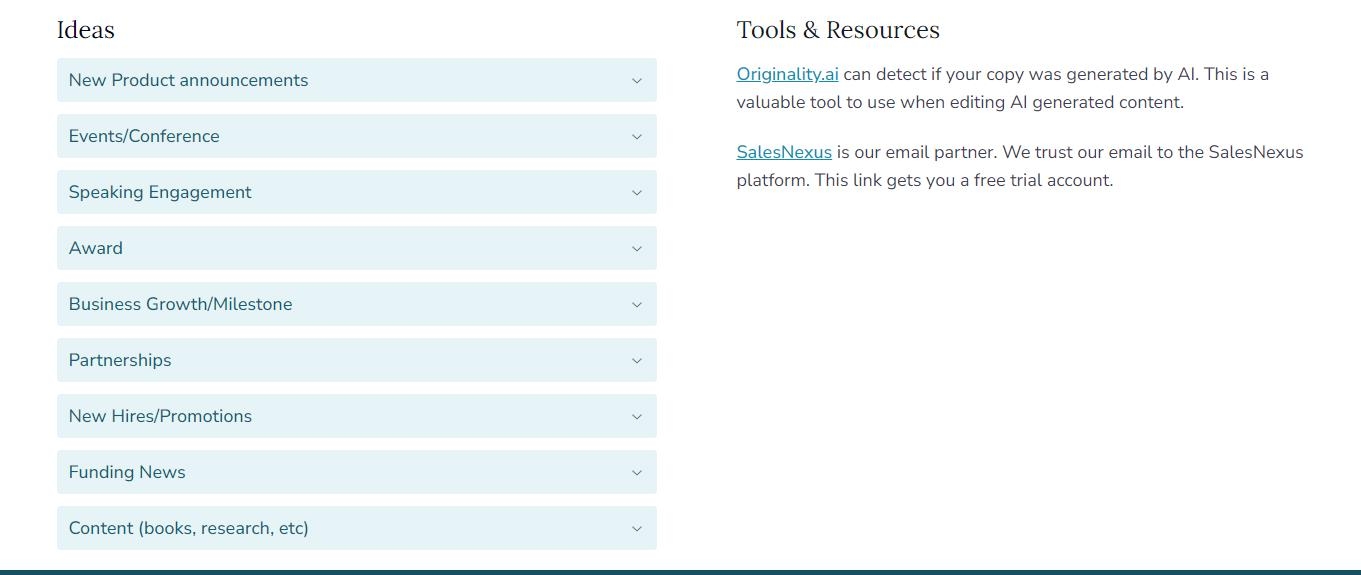Expand the Partnerships accordion

pos(356,360)
